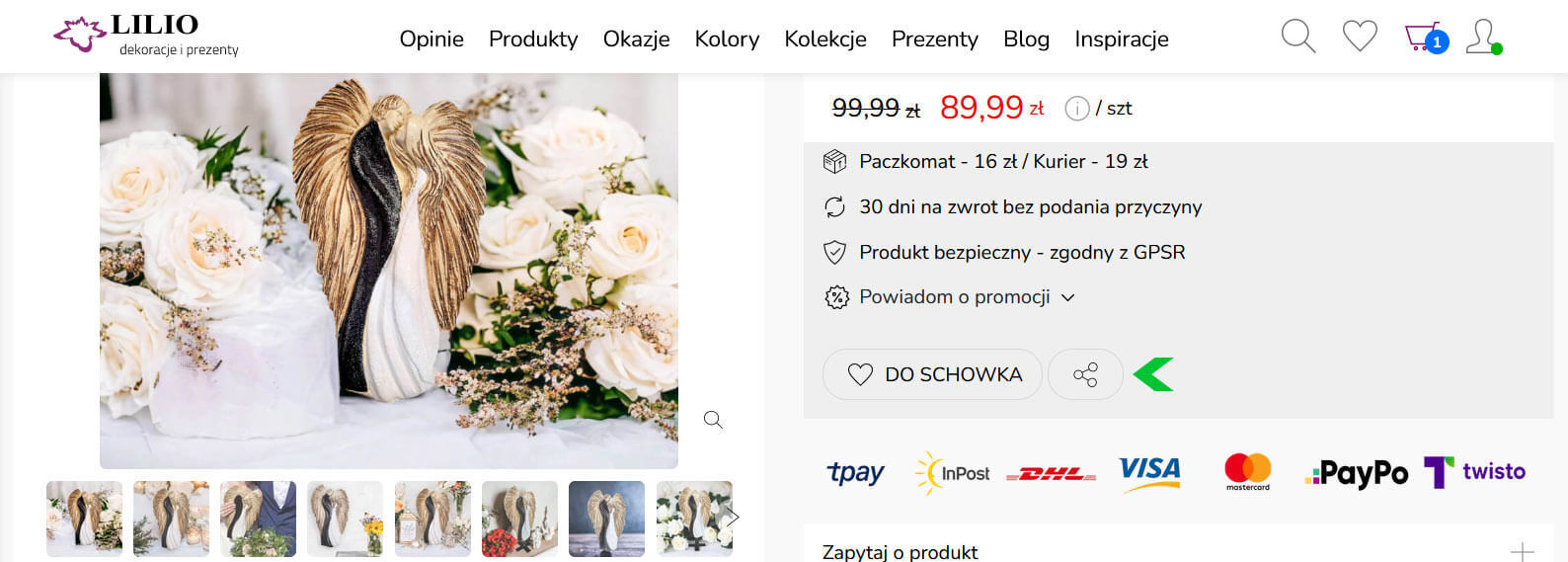
Task: Click the LILIO logo
Action: click(x=146, y=35)
